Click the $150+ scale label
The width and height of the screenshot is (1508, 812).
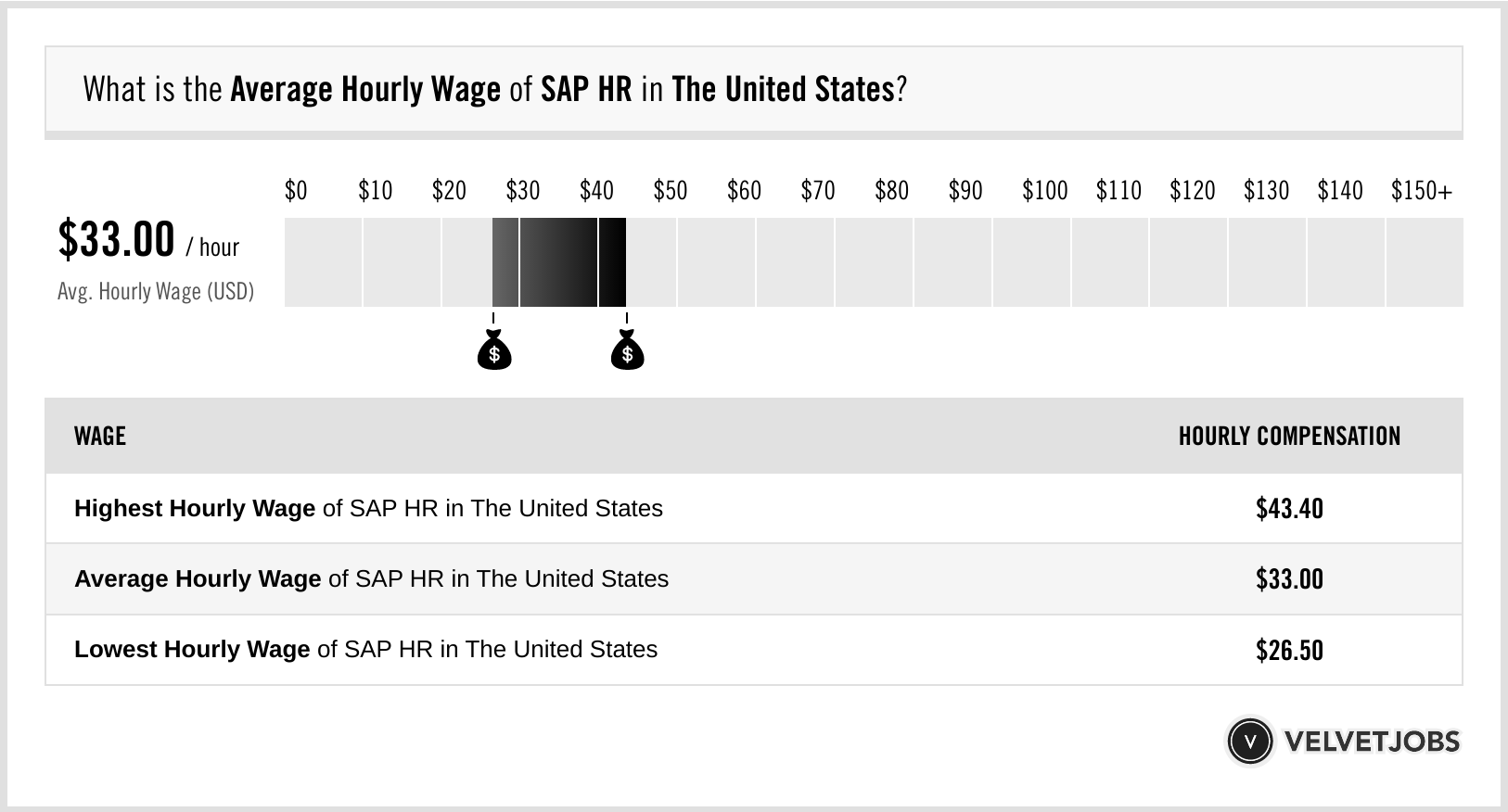[1421, 191]
